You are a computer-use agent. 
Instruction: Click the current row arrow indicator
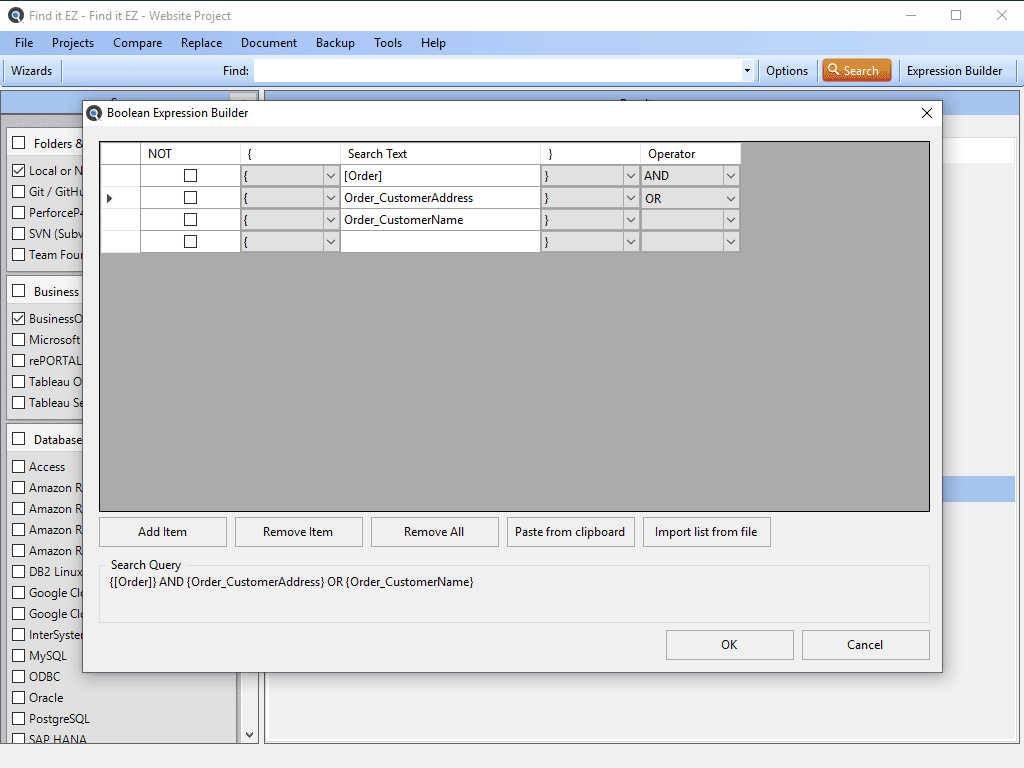tap(109, 198)
